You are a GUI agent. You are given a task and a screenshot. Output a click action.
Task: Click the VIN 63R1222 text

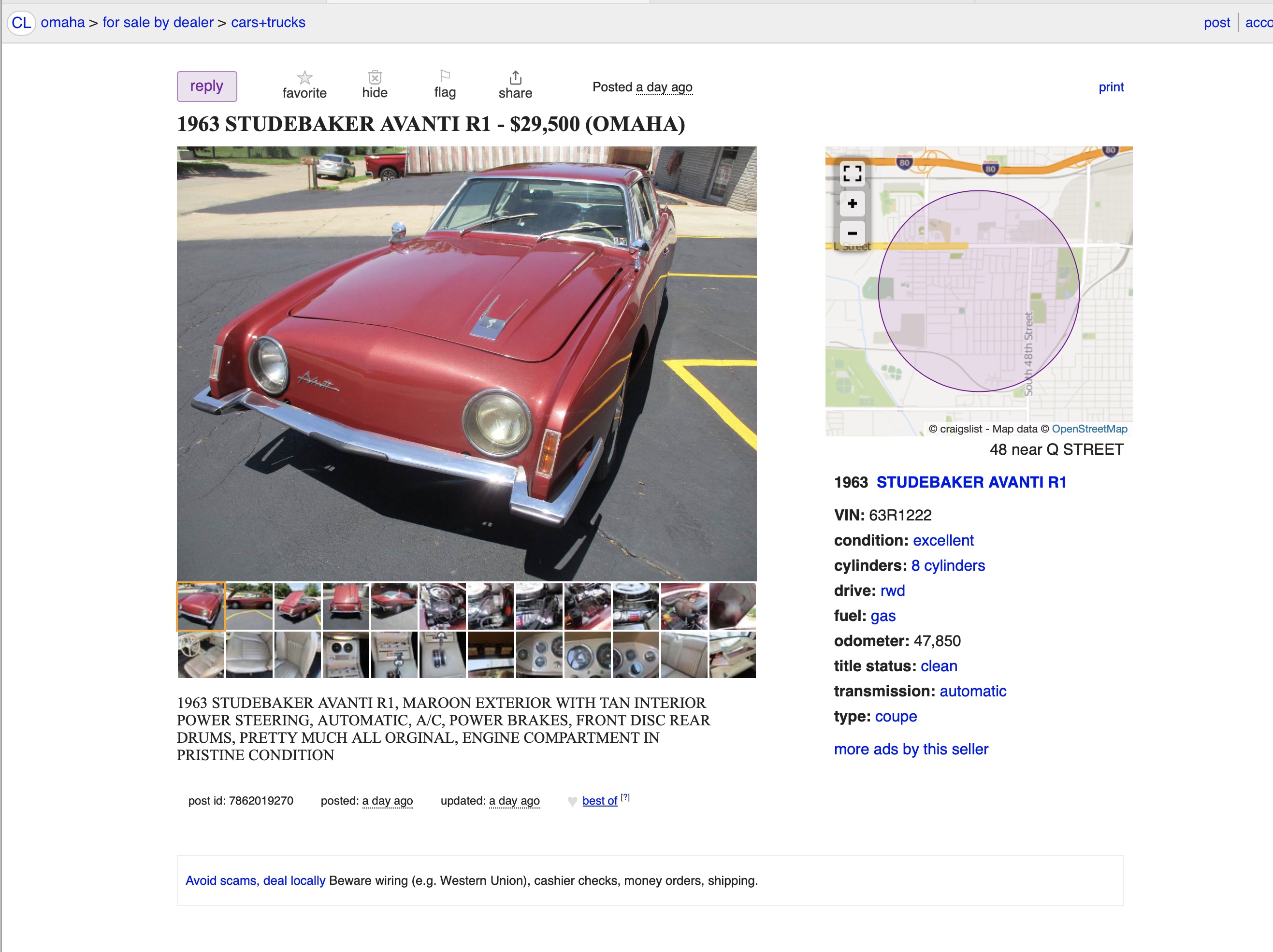(883, 515)
